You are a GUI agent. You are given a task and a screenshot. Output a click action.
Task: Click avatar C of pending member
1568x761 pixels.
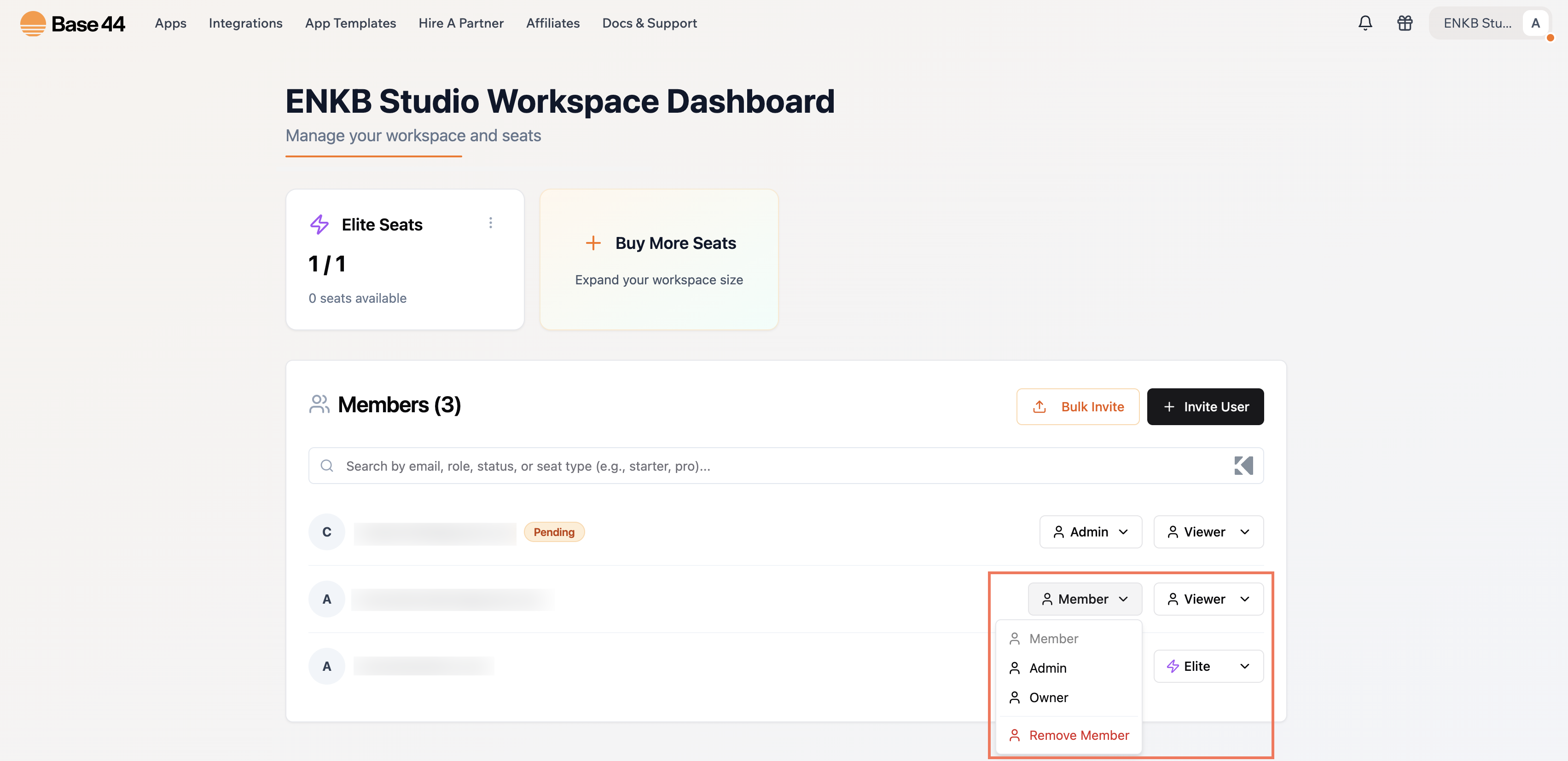pos(327,532)
